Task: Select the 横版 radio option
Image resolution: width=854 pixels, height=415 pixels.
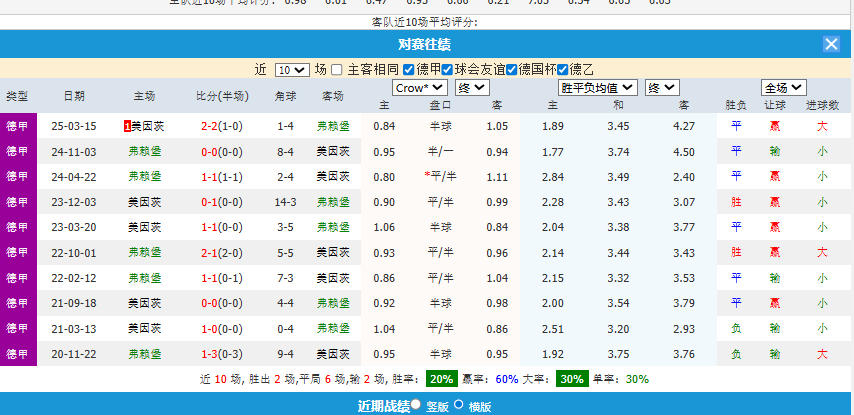Action: [459, 404]
